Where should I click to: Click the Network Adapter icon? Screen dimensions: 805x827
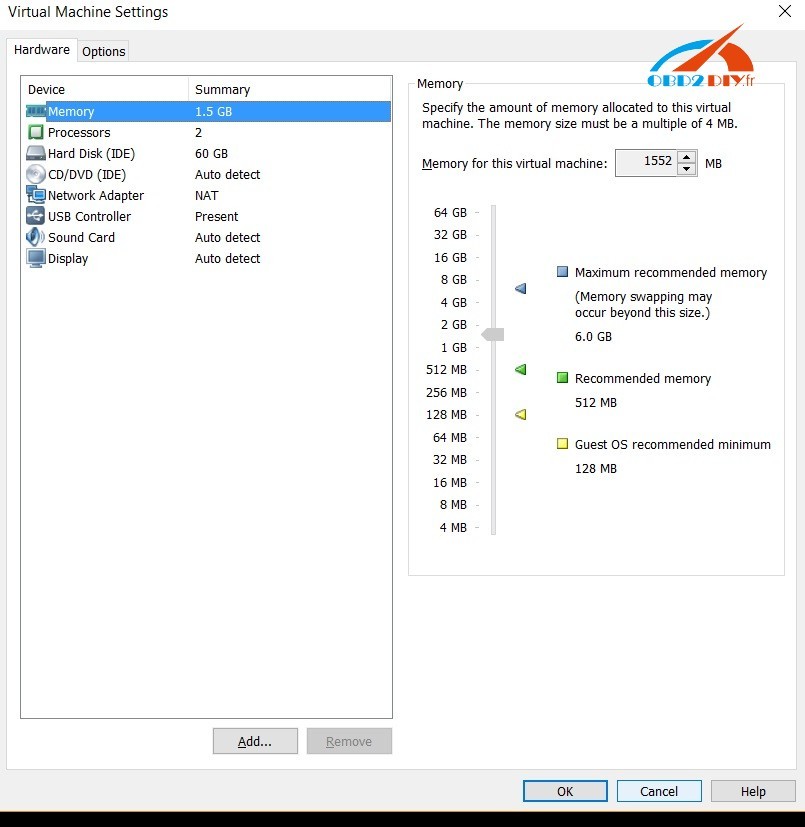tap(36, 195)
